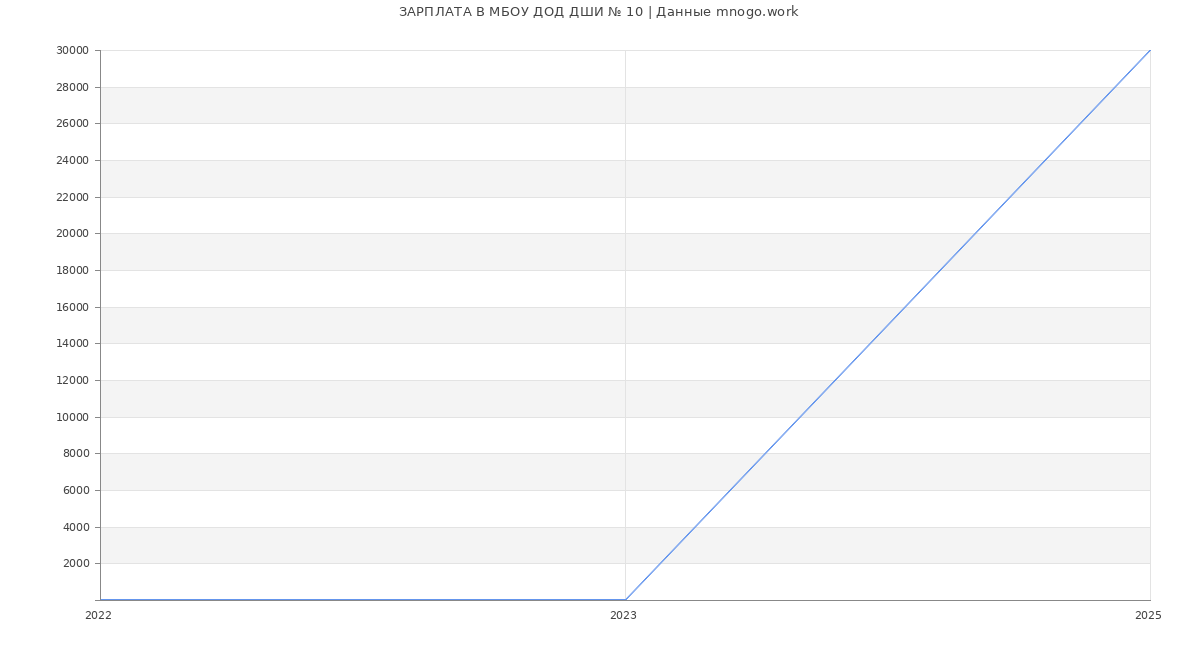
Task: Select the 28000 y-axis label
Action: click(x=72, y=87)
